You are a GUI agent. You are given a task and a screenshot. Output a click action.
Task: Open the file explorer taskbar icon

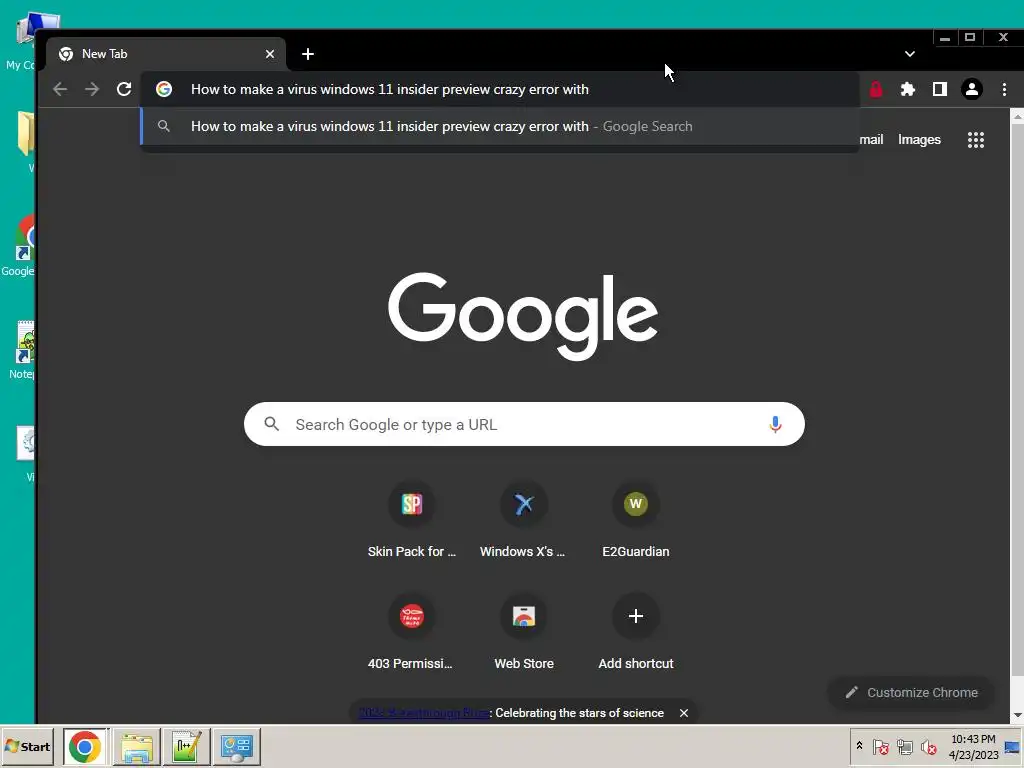point(136,746)
